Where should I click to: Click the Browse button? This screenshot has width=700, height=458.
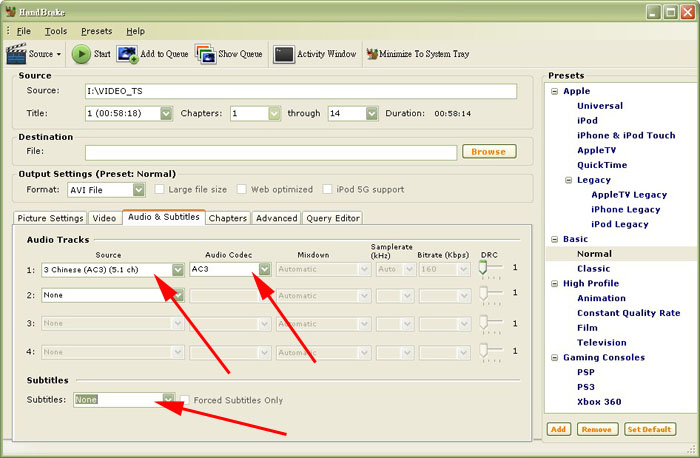[488, 152]
